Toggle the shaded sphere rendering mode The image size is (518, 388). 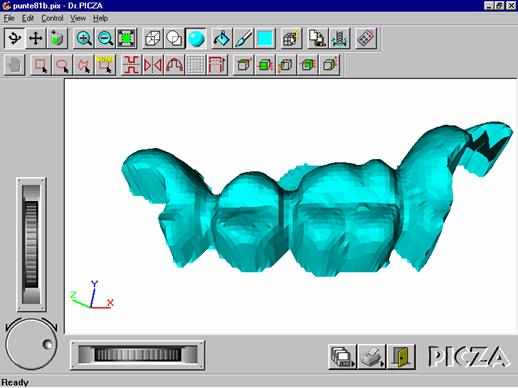196,38
